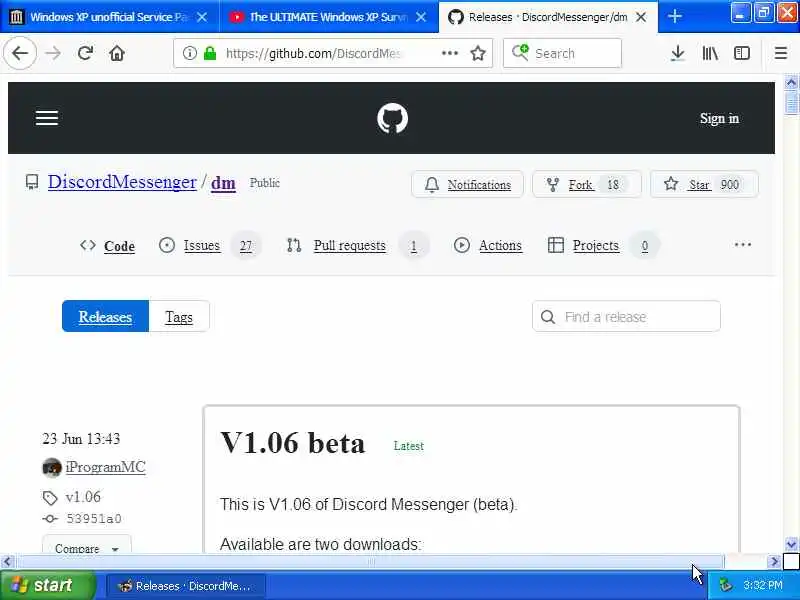Image resolution: width=800 pixels, height=600 pixels.
Task: Click the GitHub Octocat logo
Action: pyautogui.click(x=392, y=118)
